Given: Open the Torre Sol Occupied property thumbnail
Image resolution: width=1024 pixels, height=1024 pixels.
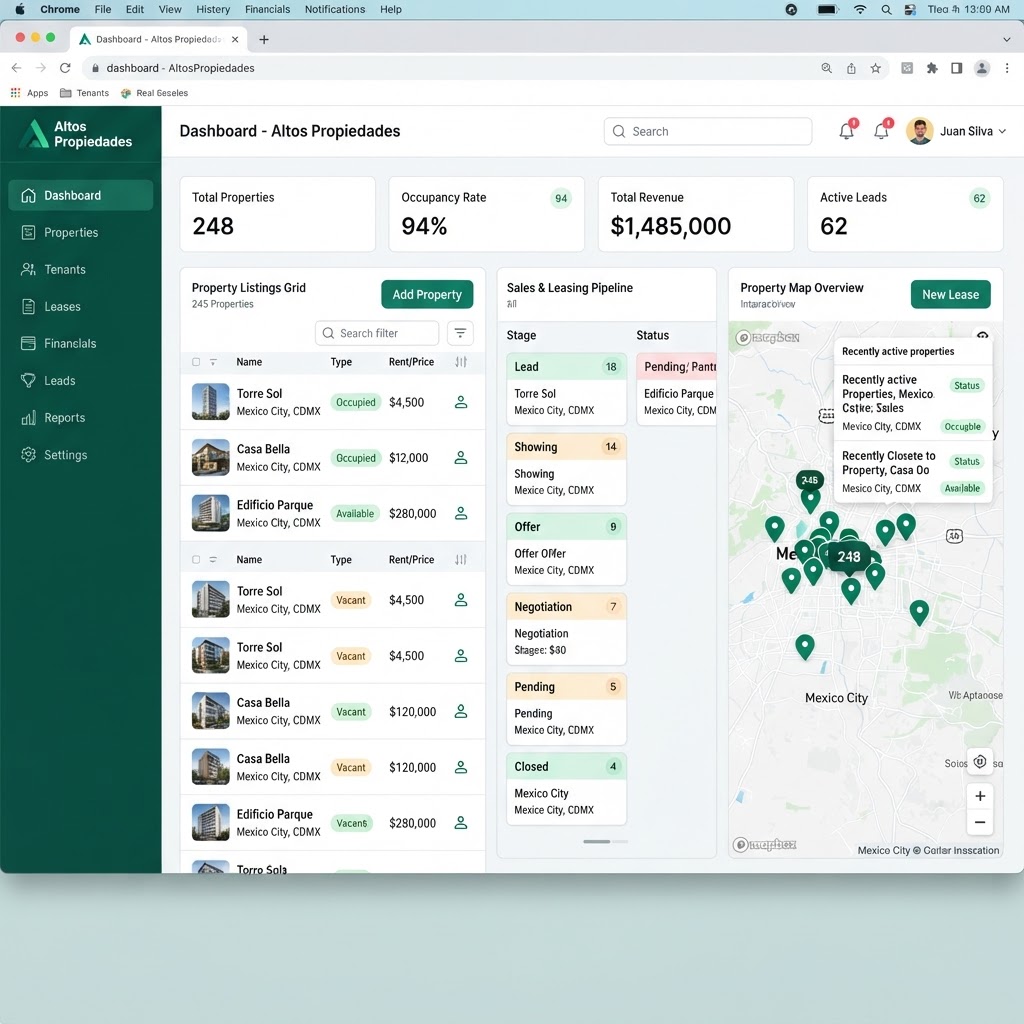Looking at the screenshot, I should 211,402.
